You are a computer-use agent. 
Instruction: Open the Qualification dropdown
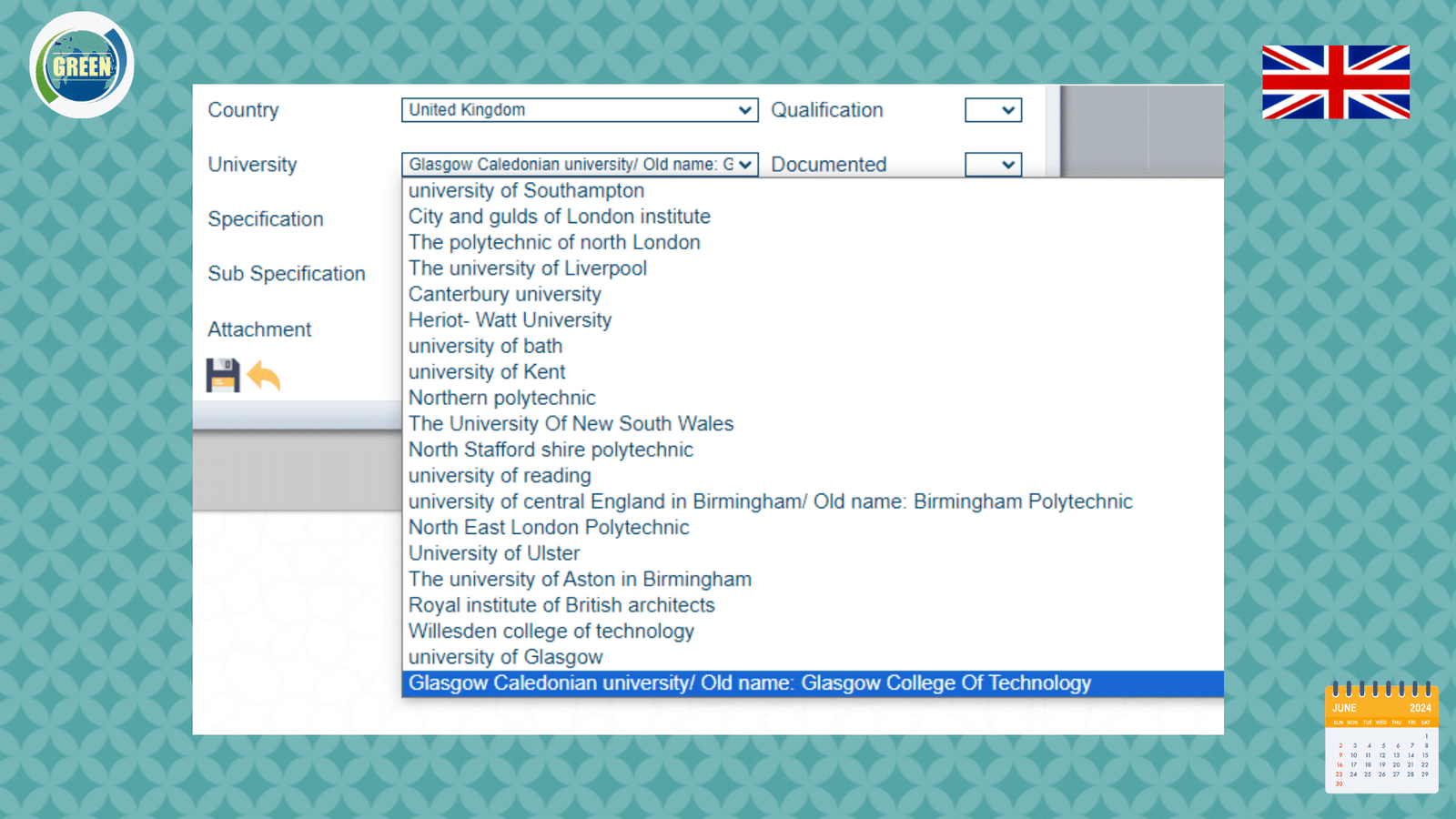[x=993, y=110]
